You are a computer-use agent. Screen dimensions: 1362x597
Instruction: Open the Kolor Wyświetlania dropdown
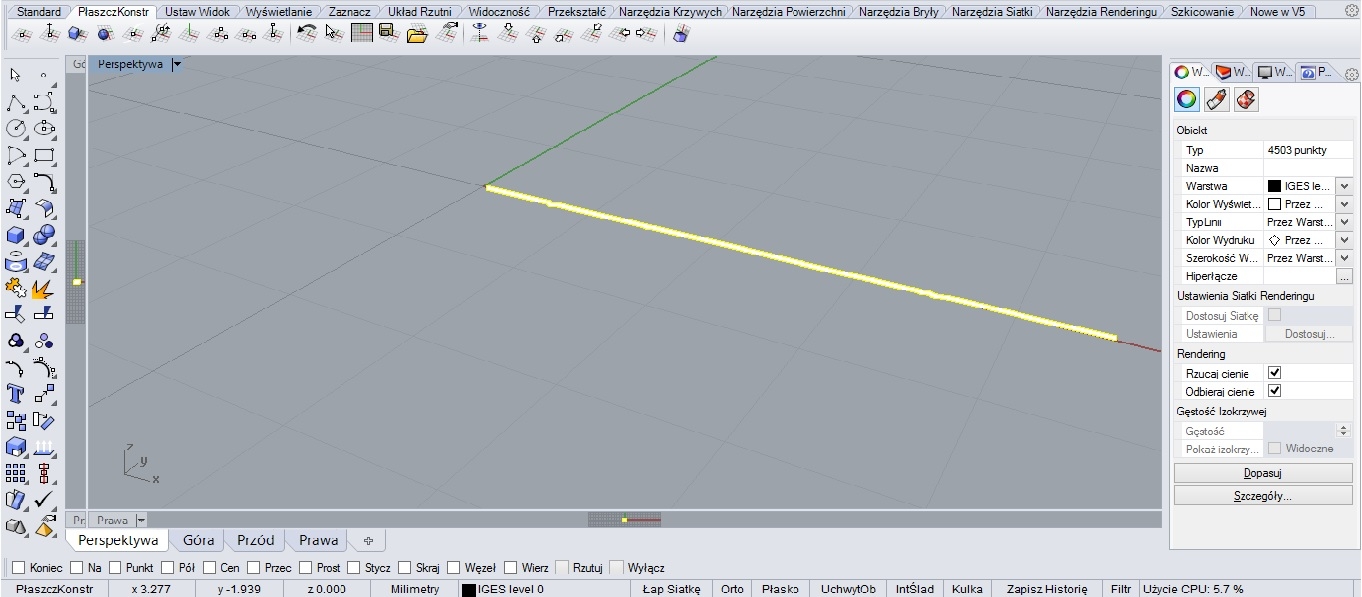(1343, 204)
